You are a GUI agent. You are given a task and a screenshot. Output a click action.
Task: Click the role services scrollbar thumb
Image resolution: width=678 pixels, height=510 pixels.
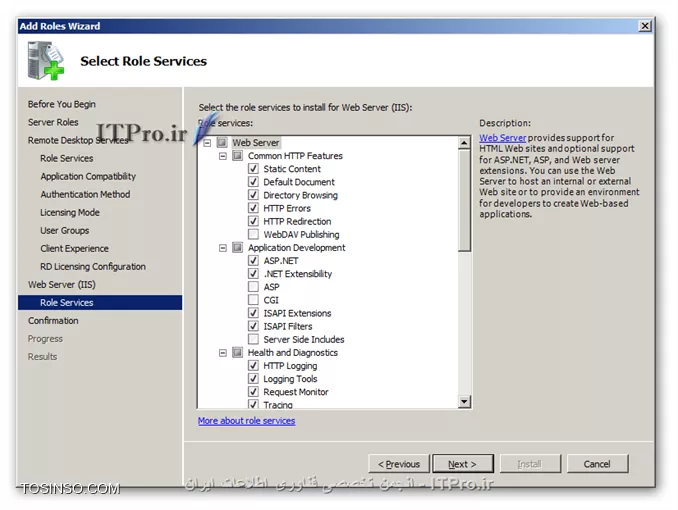464,200
